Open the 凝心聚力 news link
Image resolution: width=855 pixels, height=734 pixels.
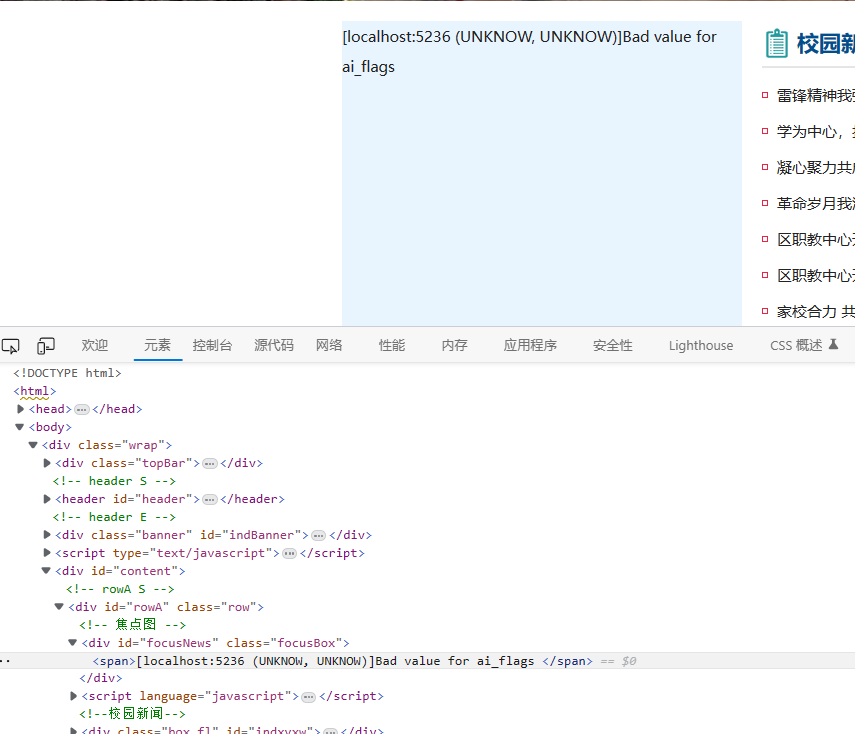click(815, 168)
